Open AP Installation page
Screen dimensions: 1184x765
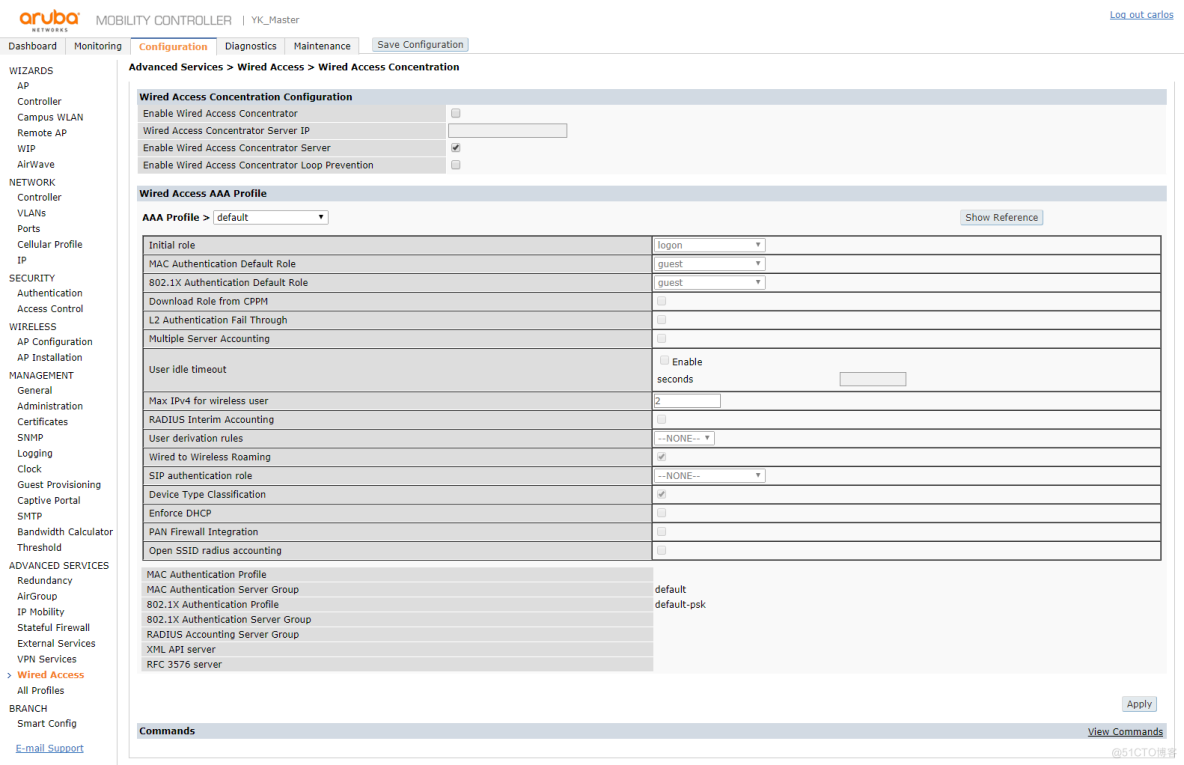(50, 358)
